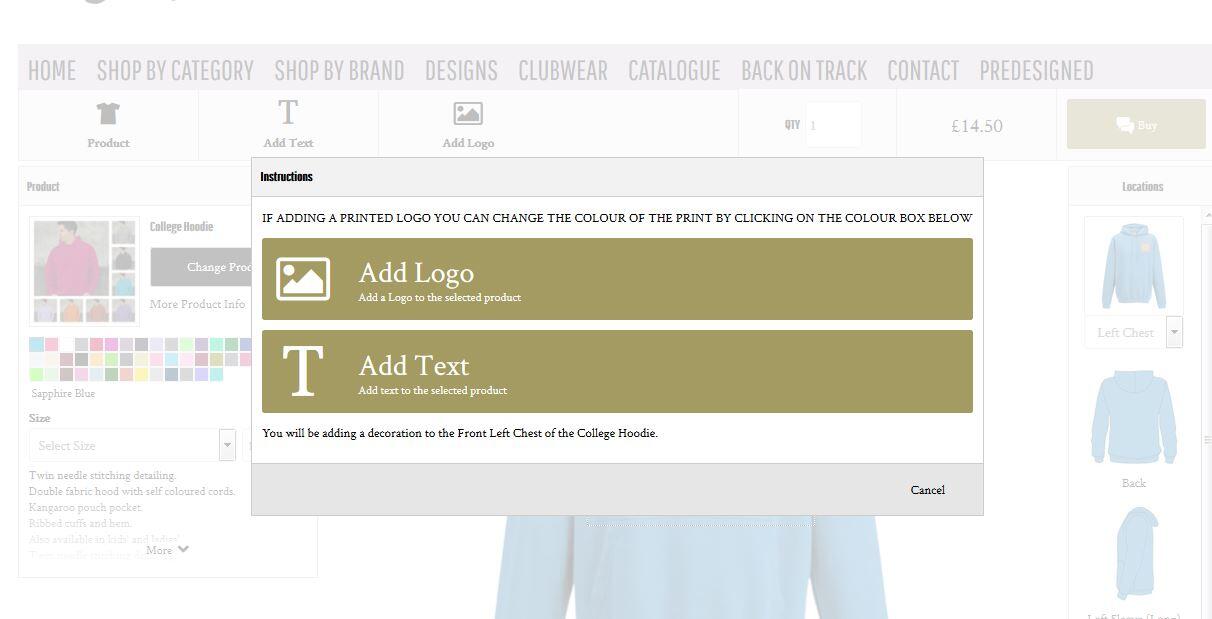Open the Select Size dropdown
Screen dimensions: 1212x619
tap(227, 445)
